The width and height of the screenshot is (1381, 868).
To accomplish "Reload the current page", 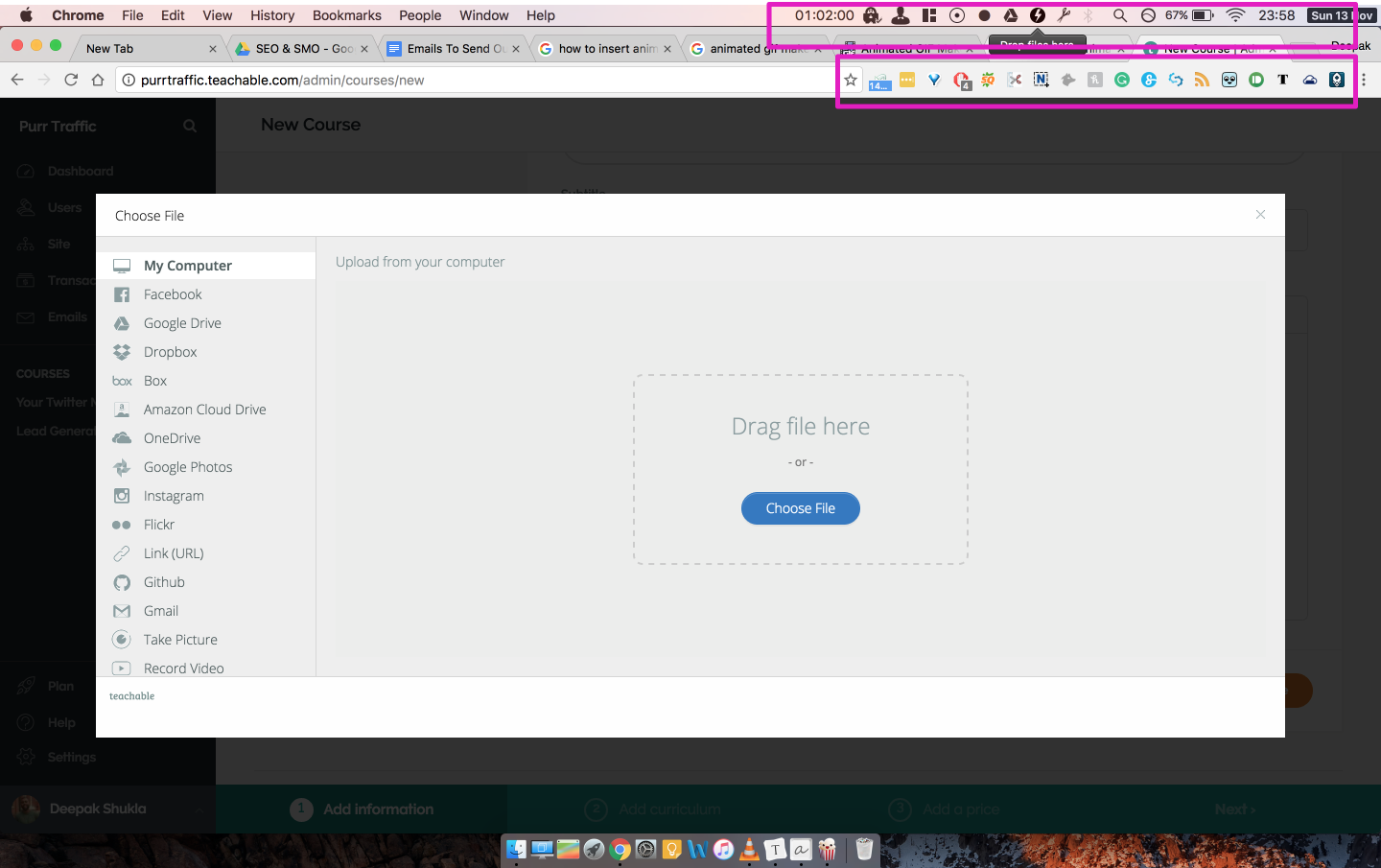I will pos(71,80).
